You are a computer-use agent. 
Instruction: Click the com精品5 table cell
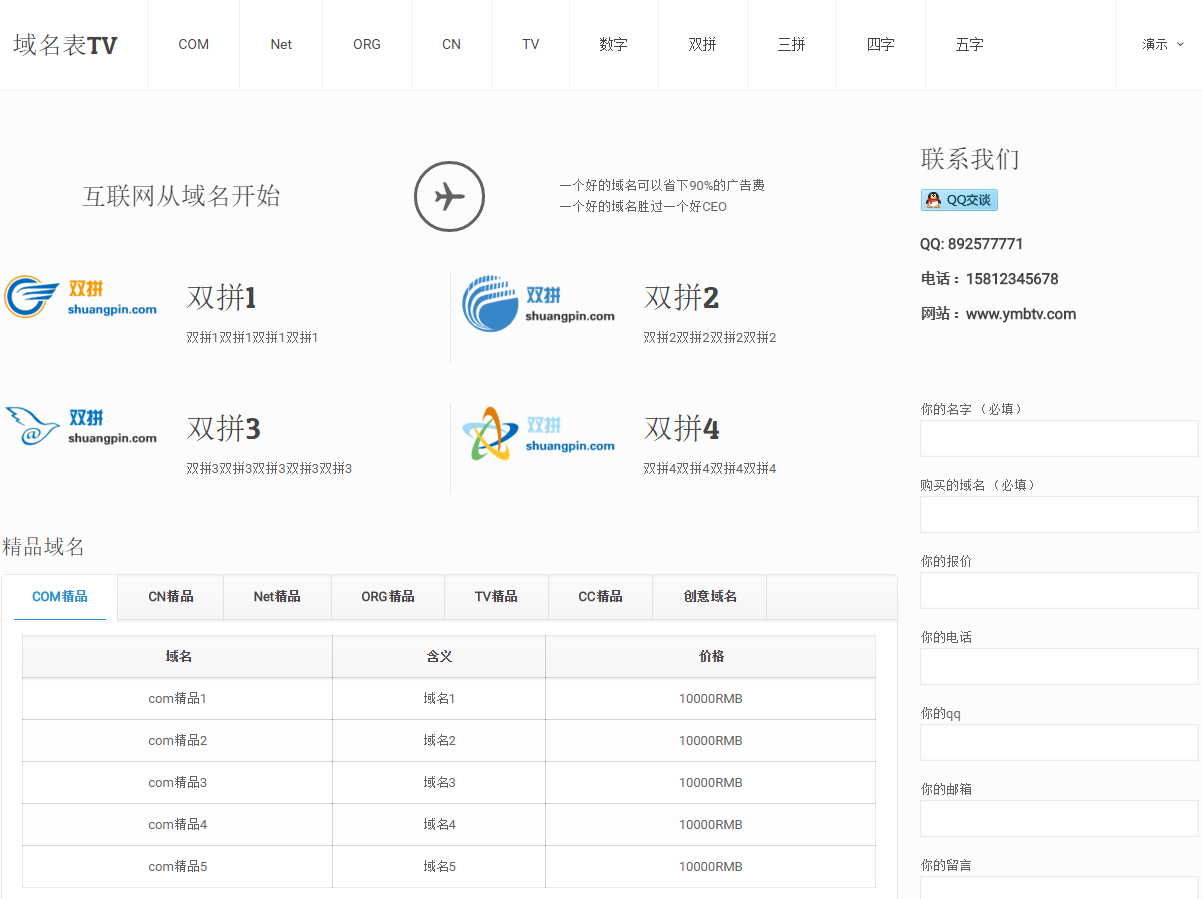(x=178, y=867)
